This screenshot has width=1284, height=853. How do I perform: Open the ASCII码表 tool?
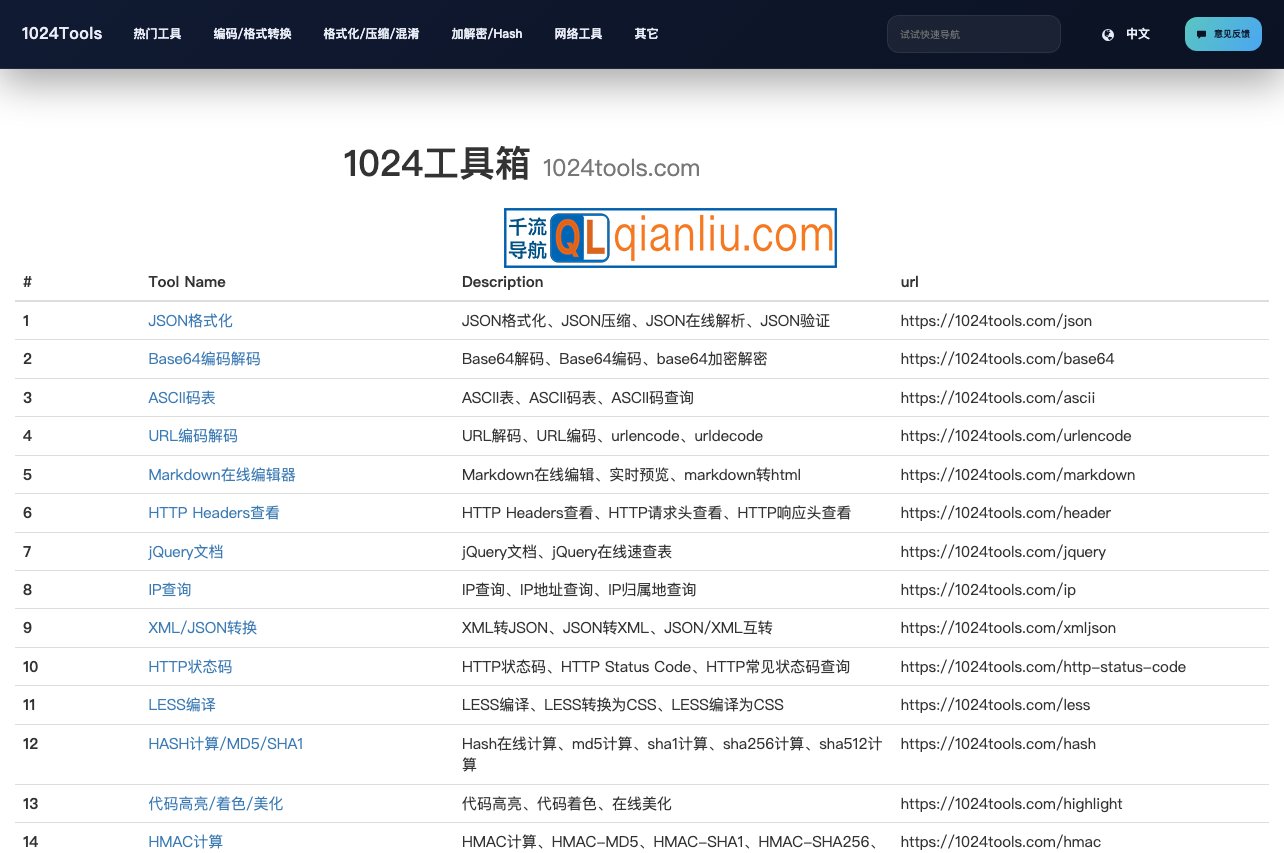(x=181, y=397)
